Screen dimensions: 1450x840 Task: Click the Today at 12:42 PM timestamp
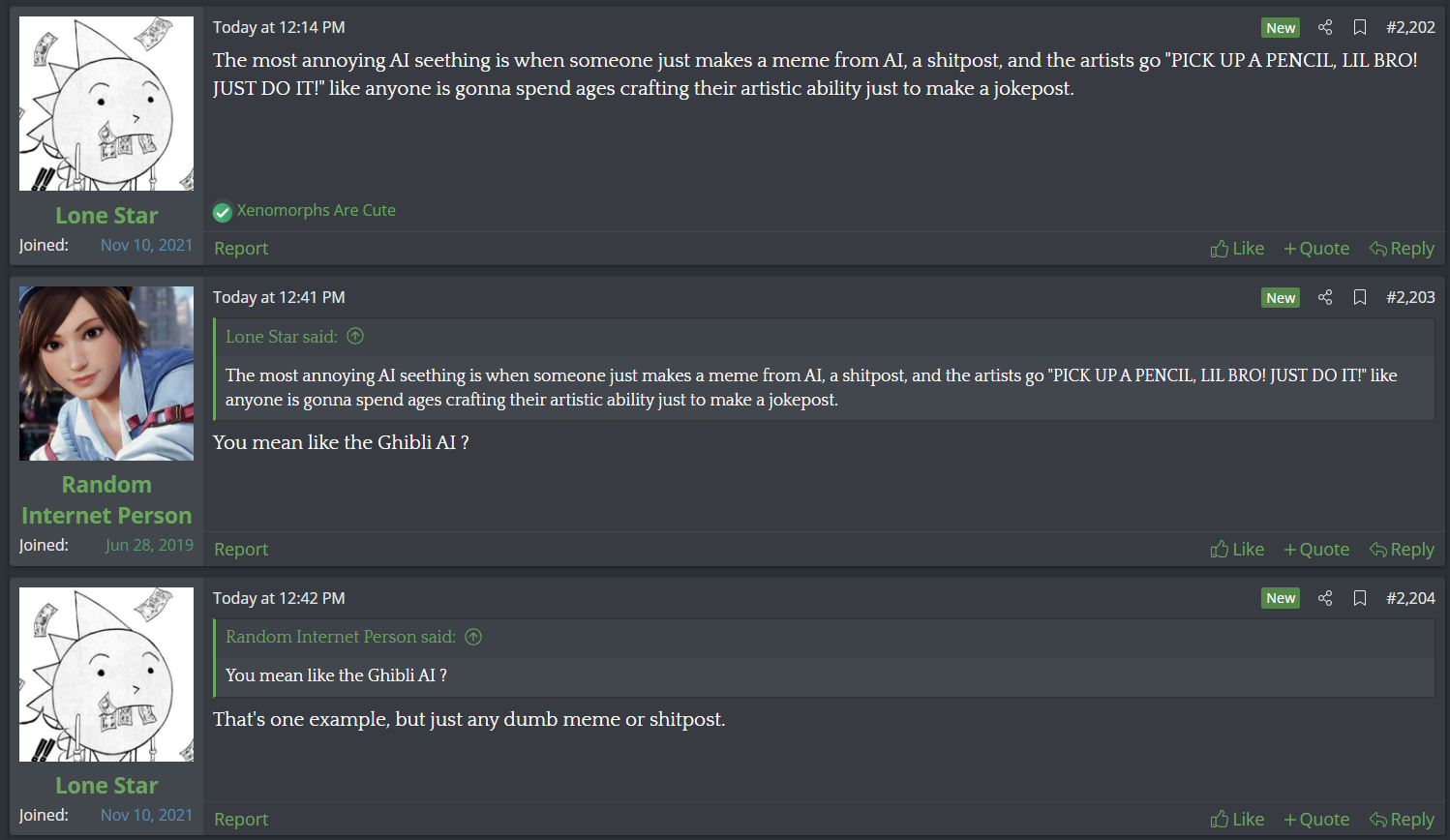[279, 598]
